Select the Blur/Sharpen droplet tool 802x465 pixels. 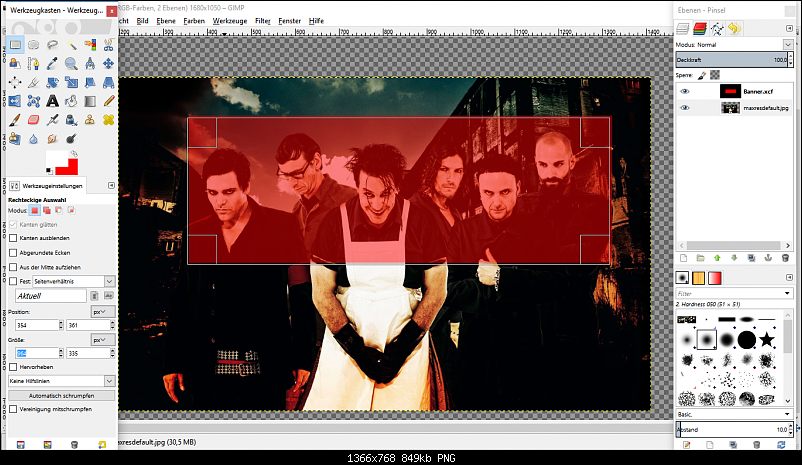[34, 139]
